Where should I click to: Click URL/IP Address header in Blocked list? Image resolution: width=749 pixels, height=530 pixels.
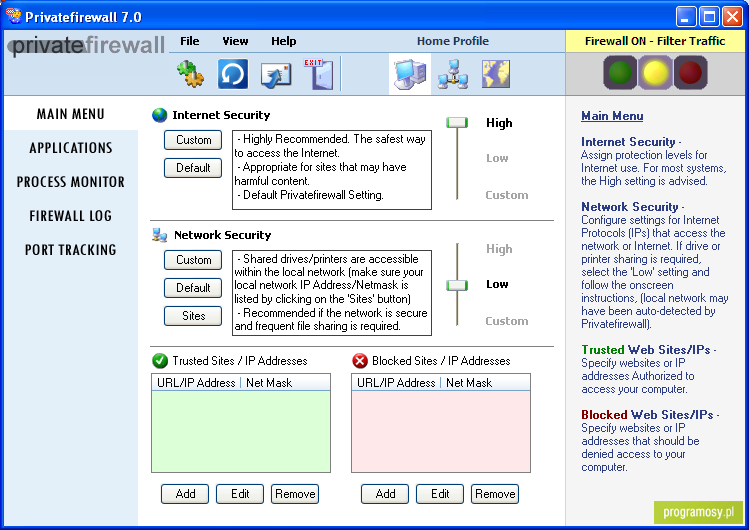[396, 382]
